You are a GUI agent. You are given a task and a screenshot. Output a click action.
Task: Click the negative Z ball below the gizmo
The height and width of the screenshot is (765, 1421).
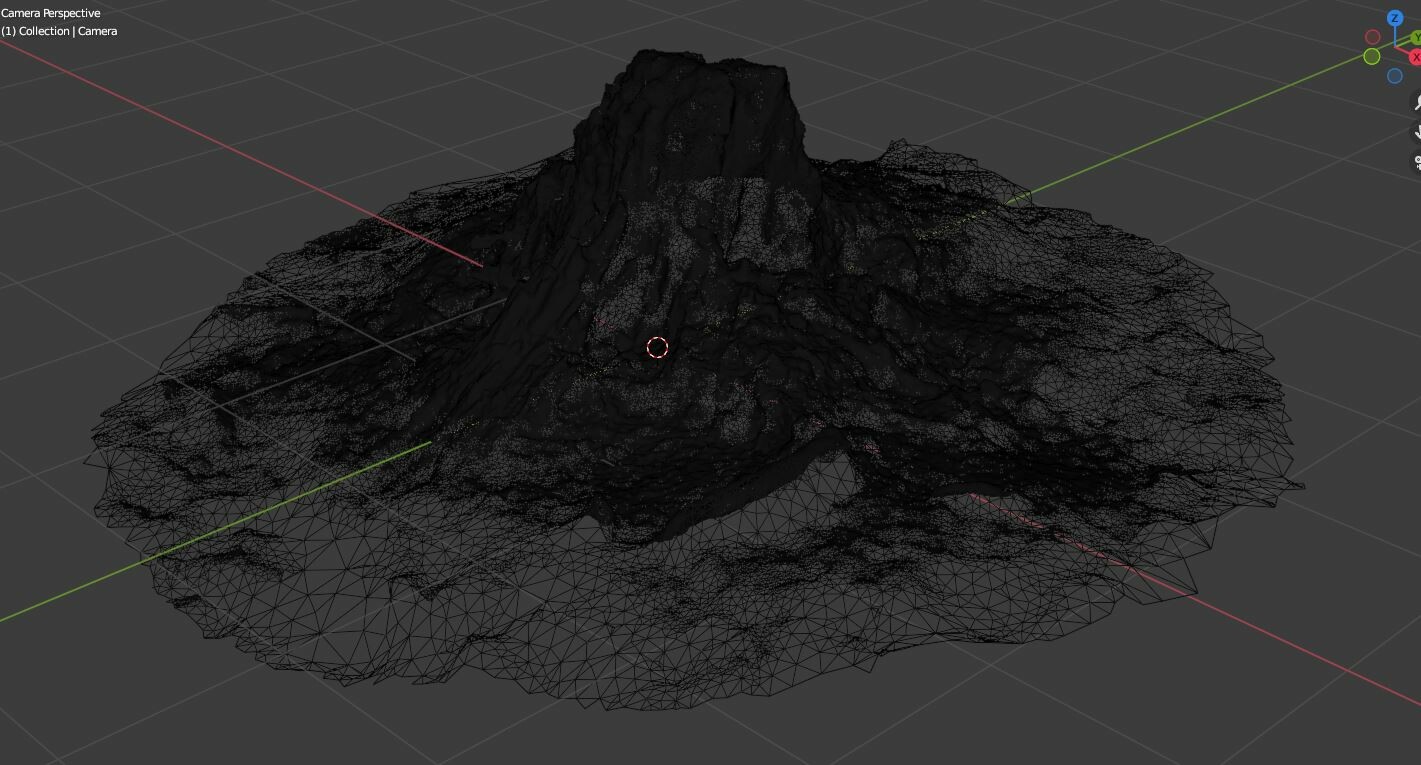point(1395,75)
